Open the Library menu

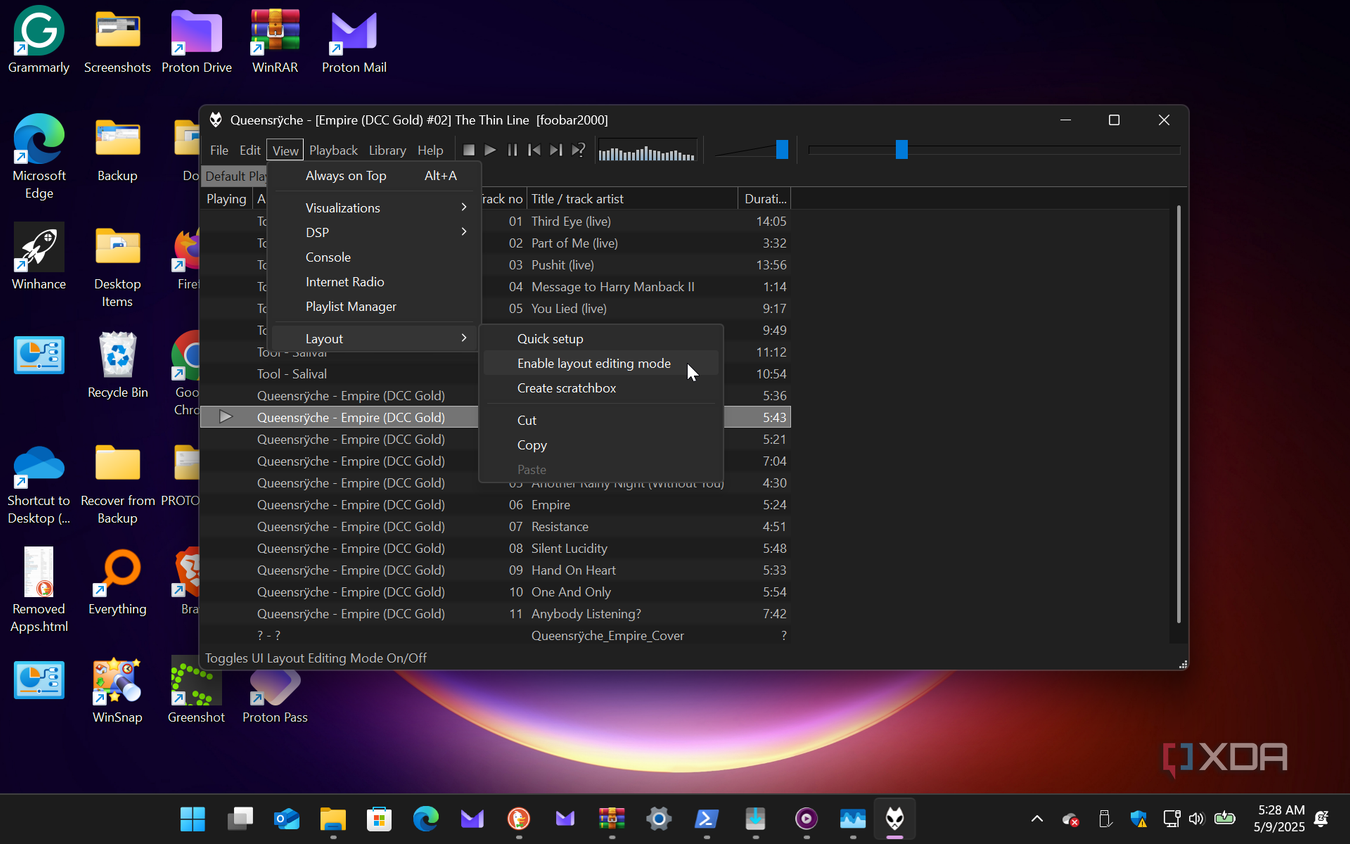387,151
